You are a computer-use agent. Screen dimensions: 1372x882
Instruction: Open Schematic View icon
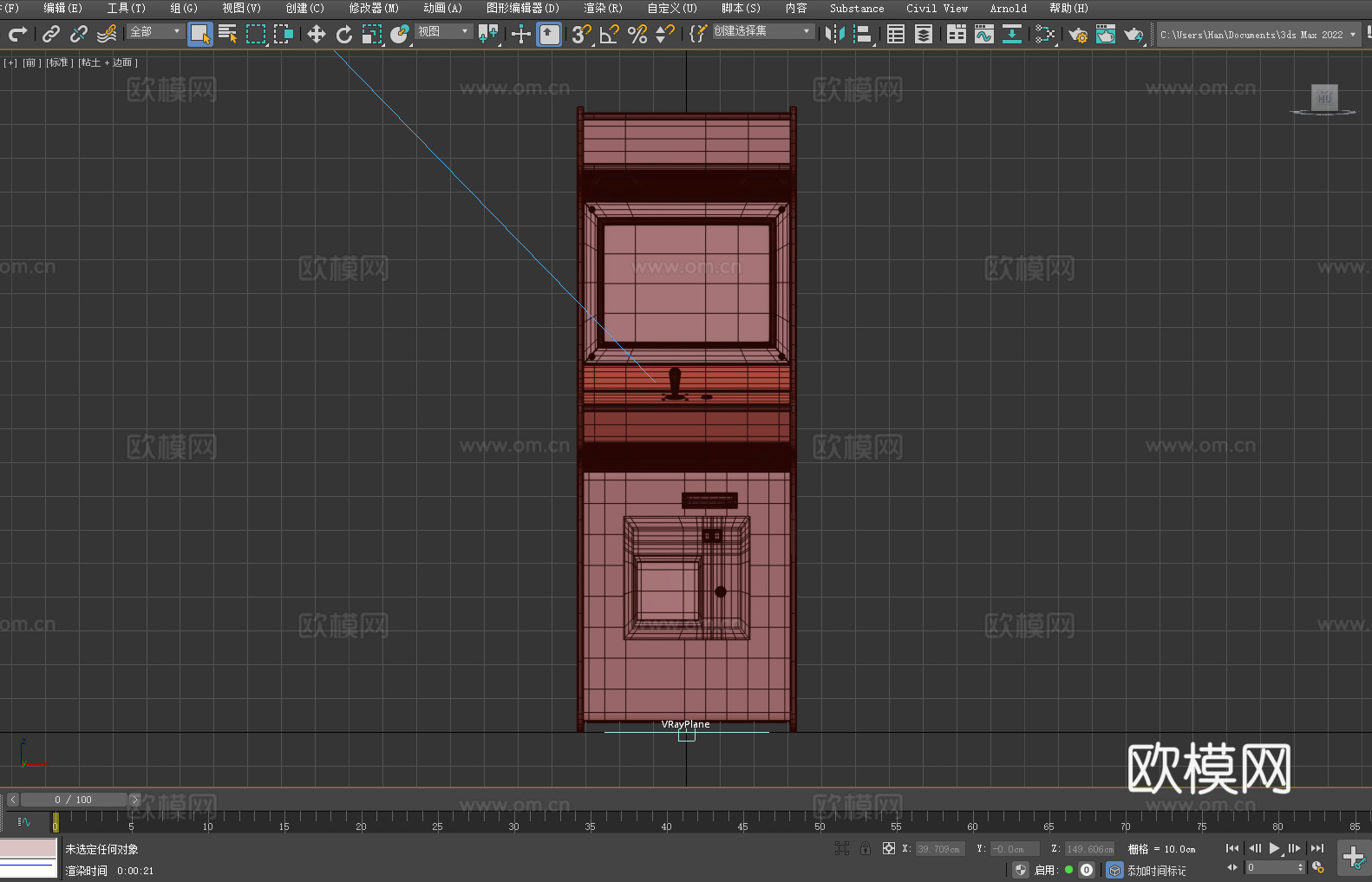[x=1011, y=34]
